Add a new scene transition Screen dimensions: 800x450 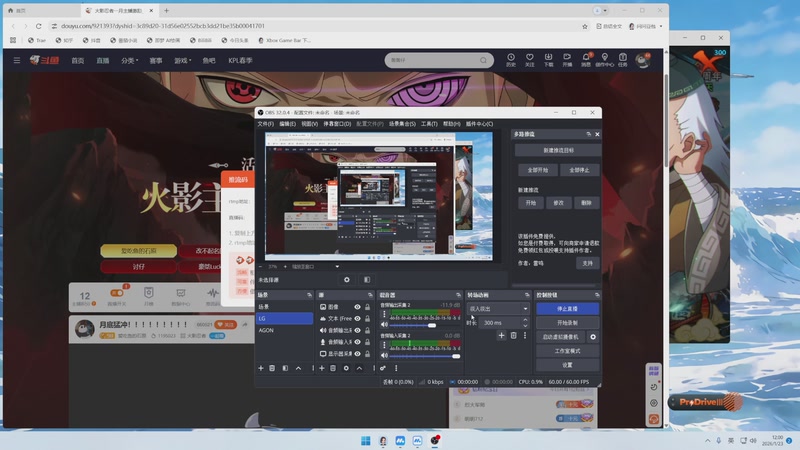pos(502,335)
